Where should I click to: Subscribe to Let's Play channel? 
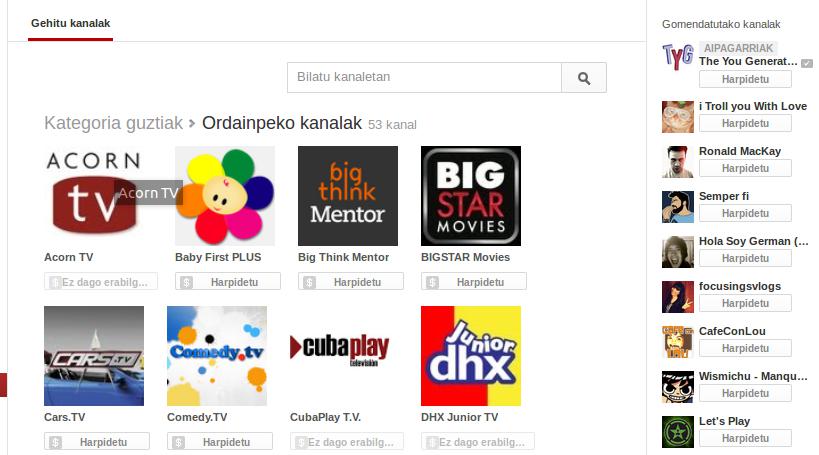click(745, 438)
